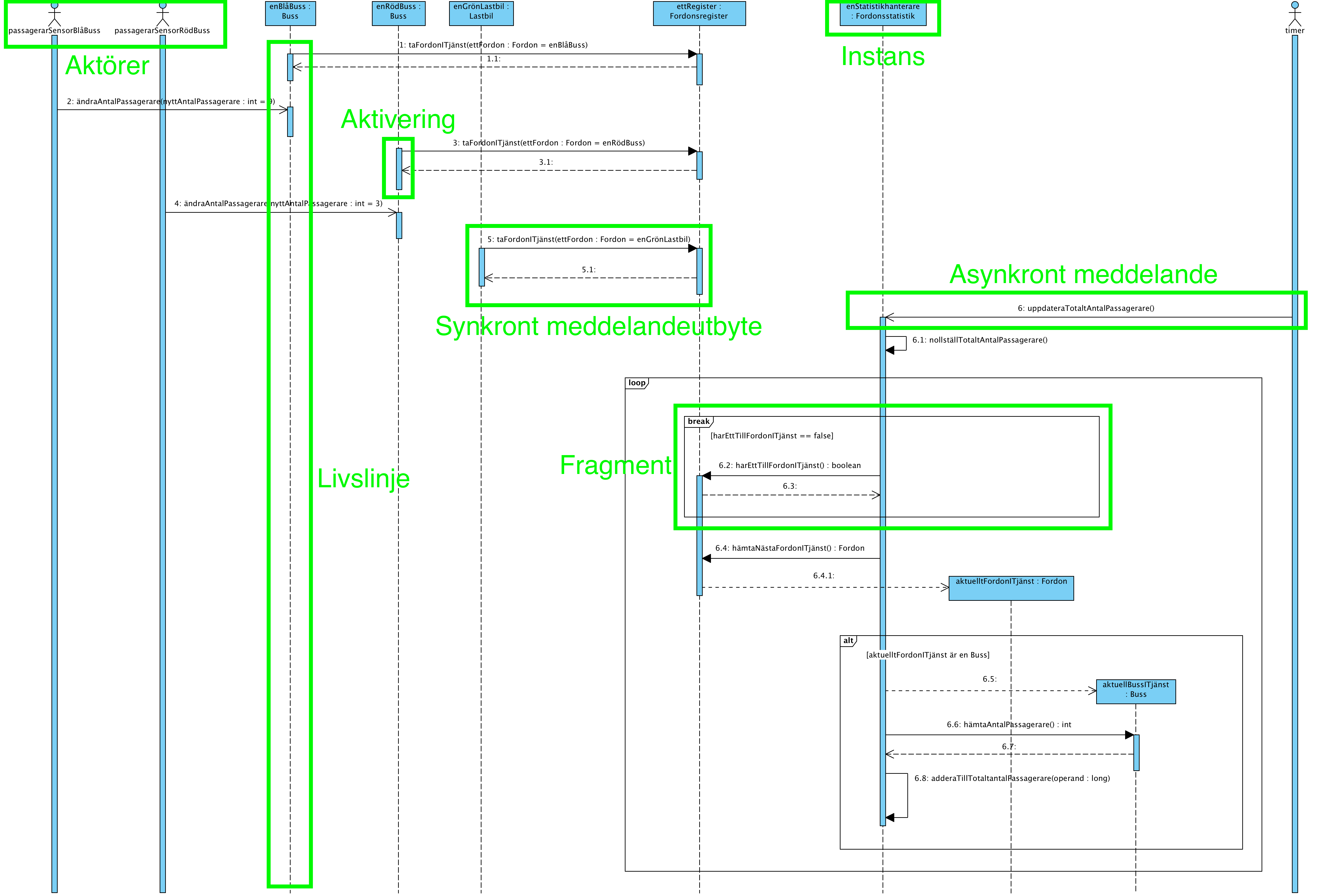Screen dimensions: 1319x896
Task: Select the passagerarSensorBlåBuss actor figure
Action: (x=54, y=15)
